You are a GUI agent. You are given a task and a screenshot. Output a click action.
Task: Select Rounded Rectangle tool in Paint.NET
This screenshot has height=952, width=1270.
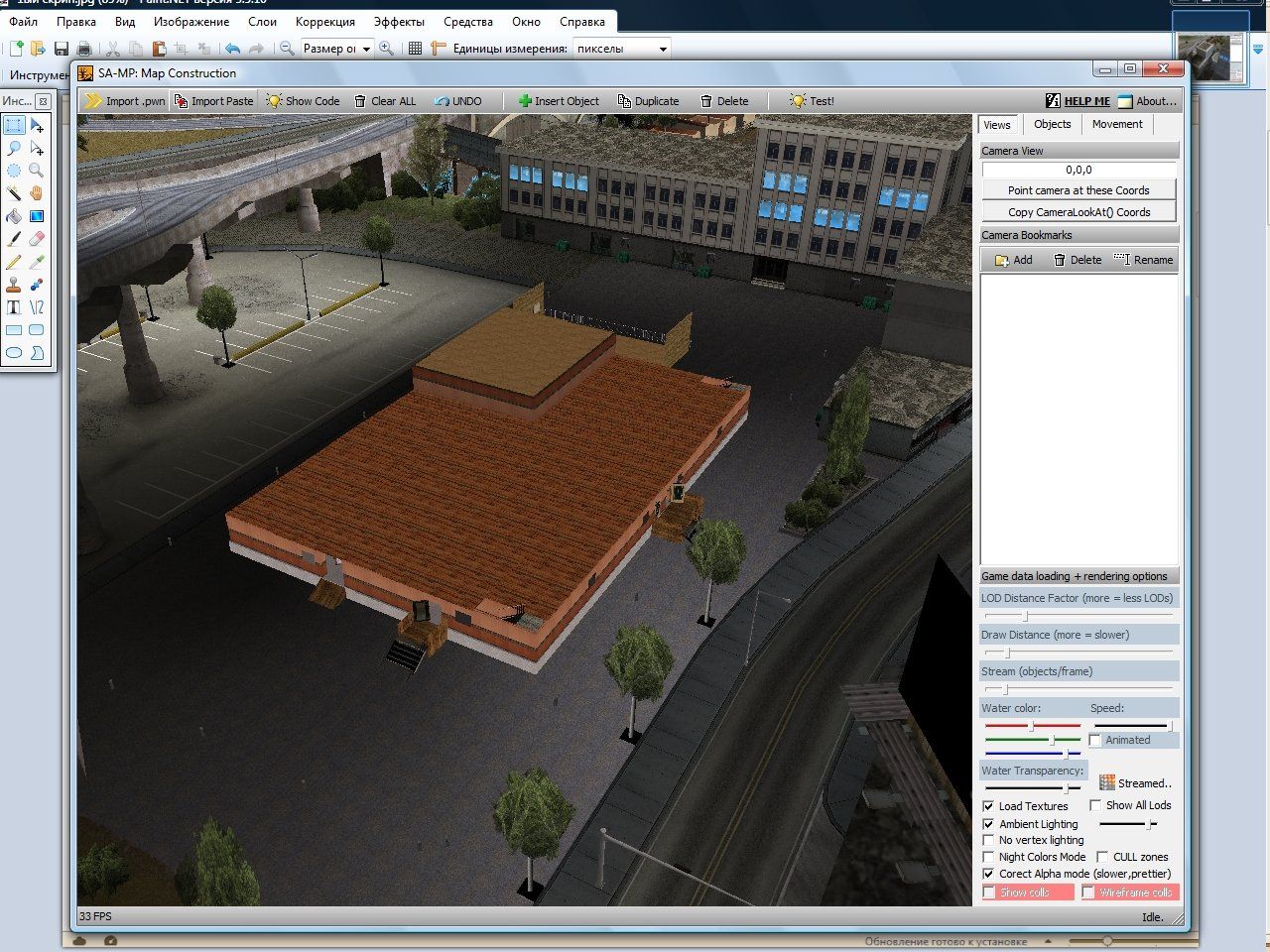coord(37,330)
